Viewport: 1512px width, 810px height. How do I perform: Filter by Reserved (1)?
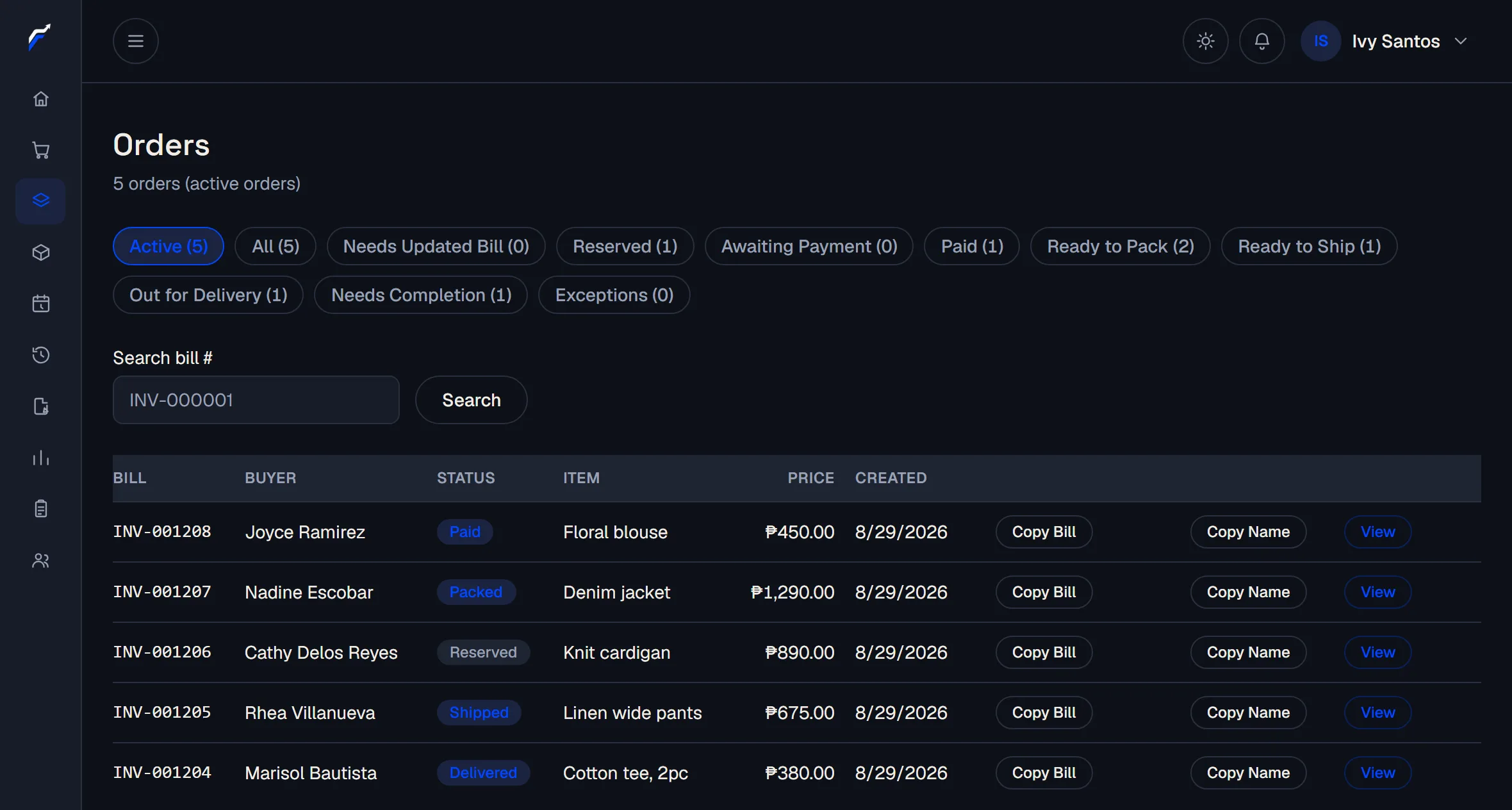pyautogui.click(x=625, y=246)
